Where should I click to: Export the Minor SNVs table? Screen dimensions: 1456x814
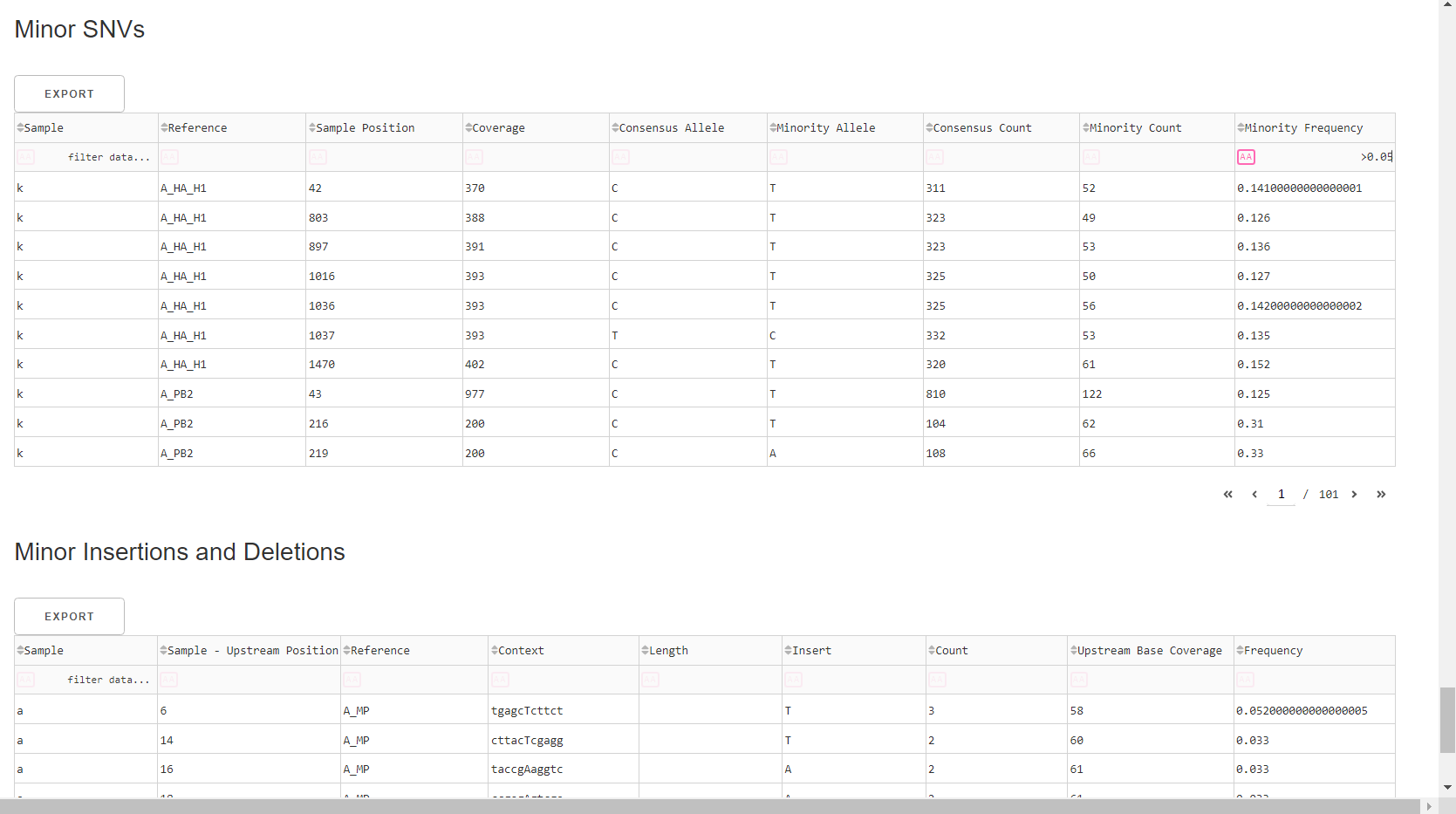(x=69, y=93)
